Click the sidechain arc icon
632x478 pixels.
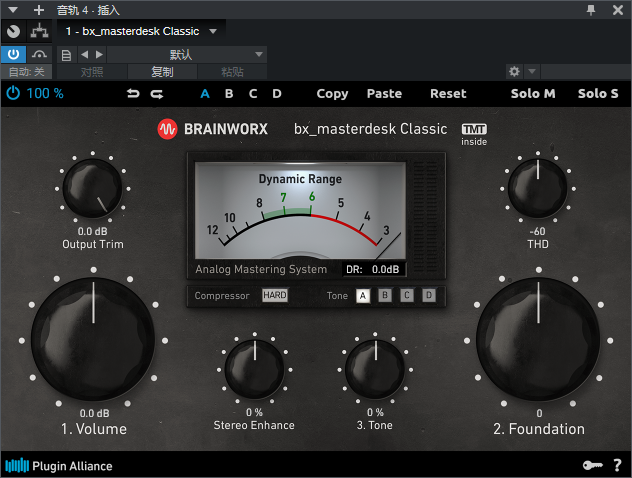39,54
